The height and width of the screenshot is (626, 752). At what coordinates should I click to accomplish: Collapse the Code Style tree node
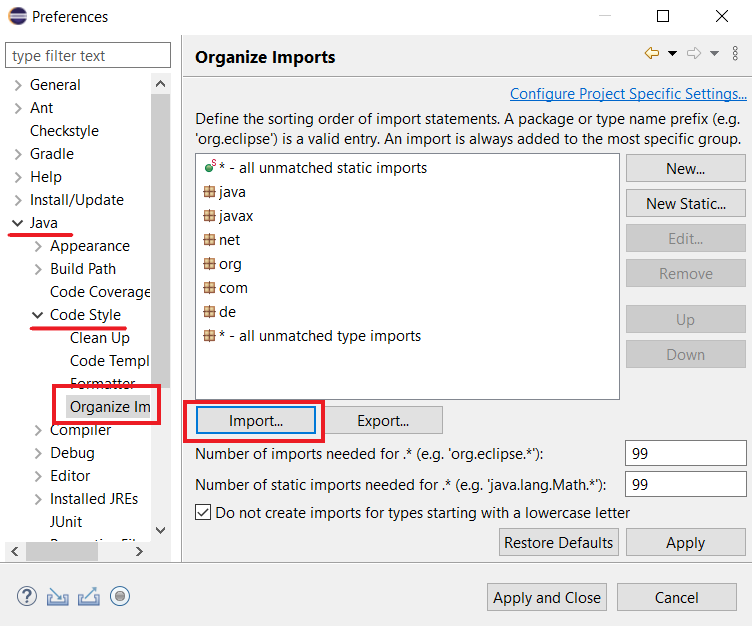pos(37,315)
